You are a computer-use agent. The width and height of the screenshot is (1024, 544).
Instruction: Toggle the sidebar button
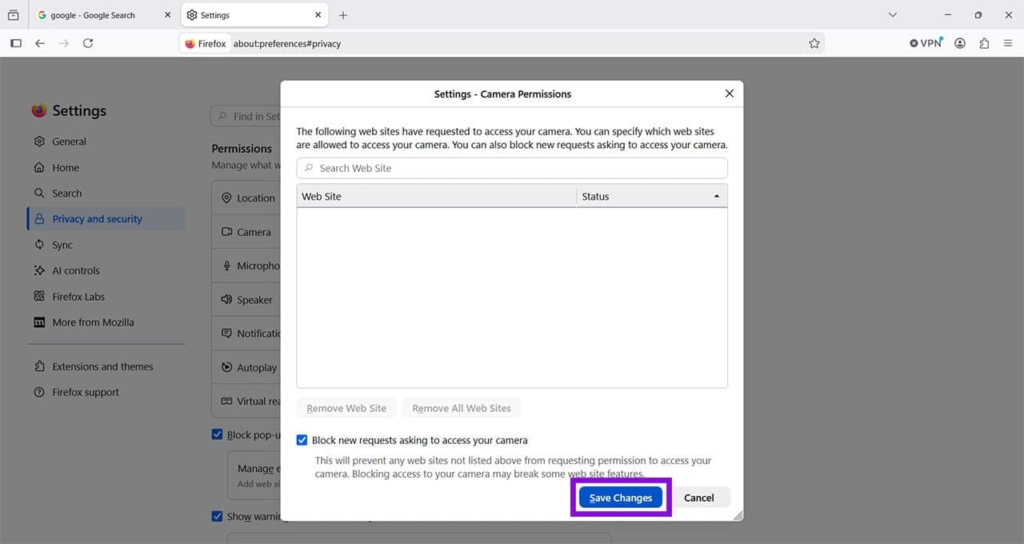coord(16,43)
